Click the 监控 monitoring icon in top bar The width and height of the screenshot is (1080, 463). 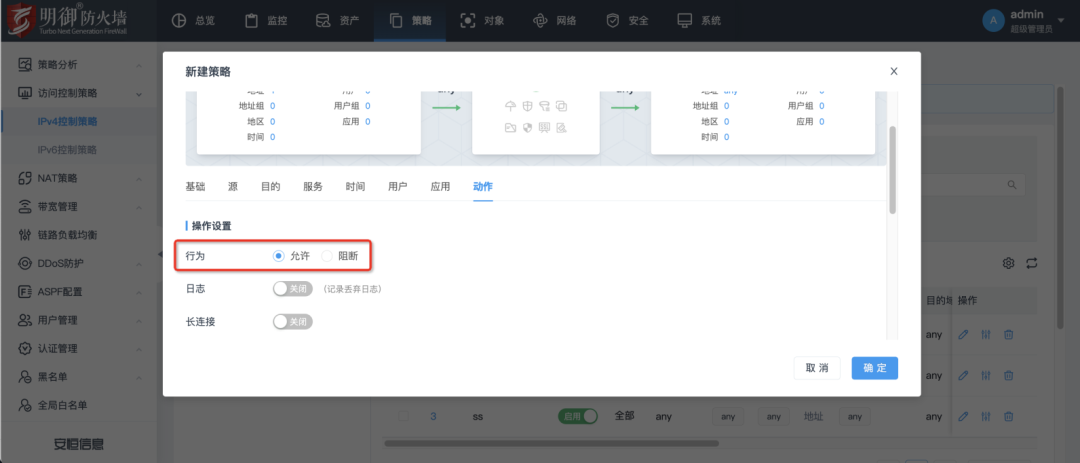pos(252,21)
